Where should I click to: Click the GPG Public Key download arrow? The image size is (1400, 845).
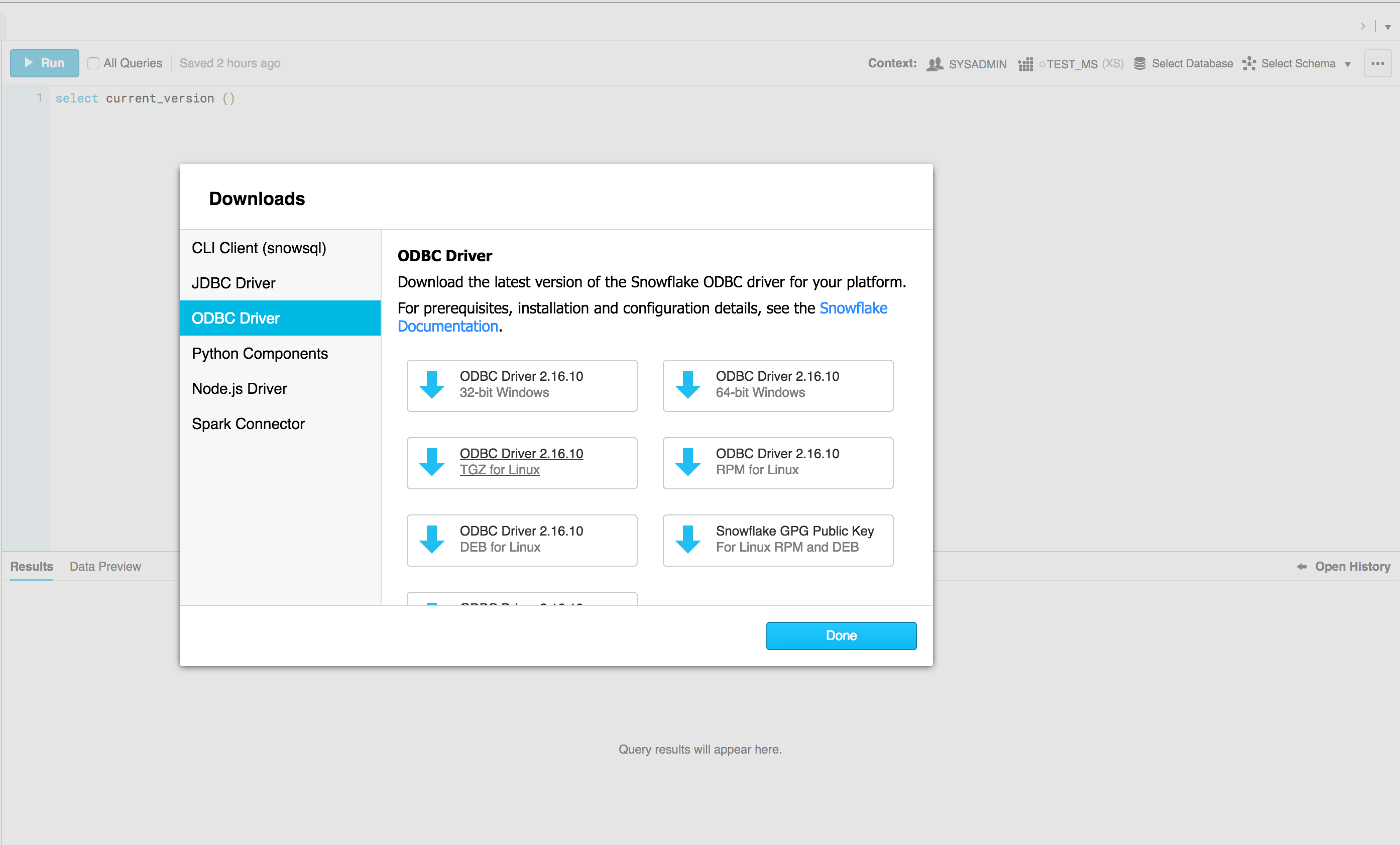(687, 539)
